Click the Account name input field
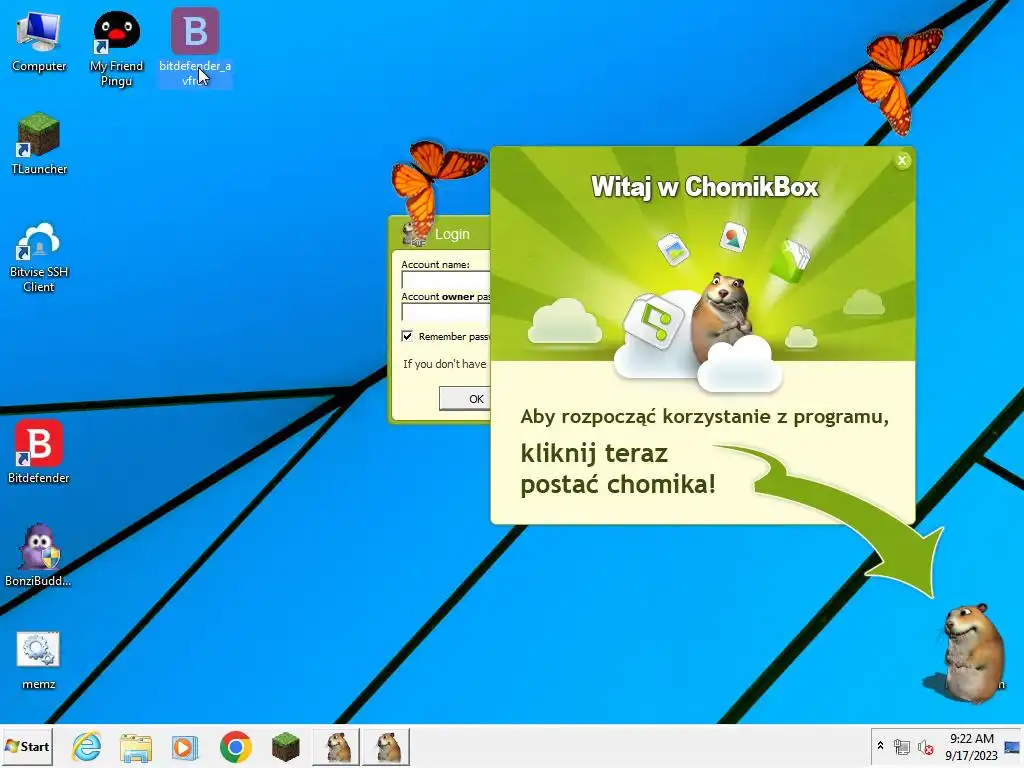 (x=446, y=280)
